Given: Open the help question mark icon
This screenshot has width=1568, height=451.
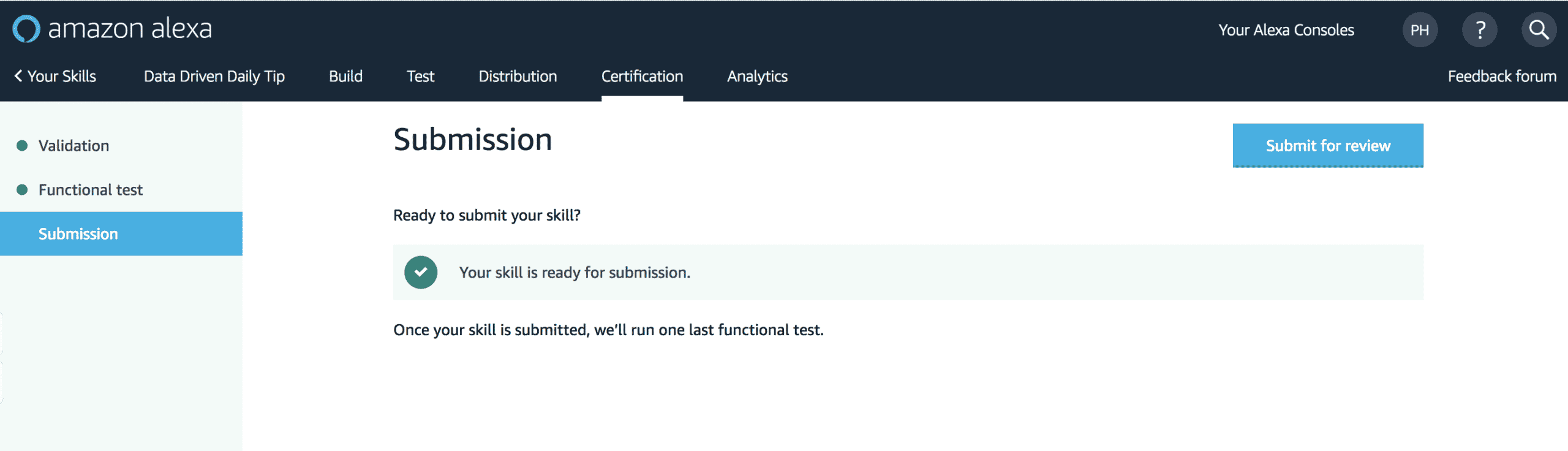Looking at the screenshot, I should (1480, 30).
